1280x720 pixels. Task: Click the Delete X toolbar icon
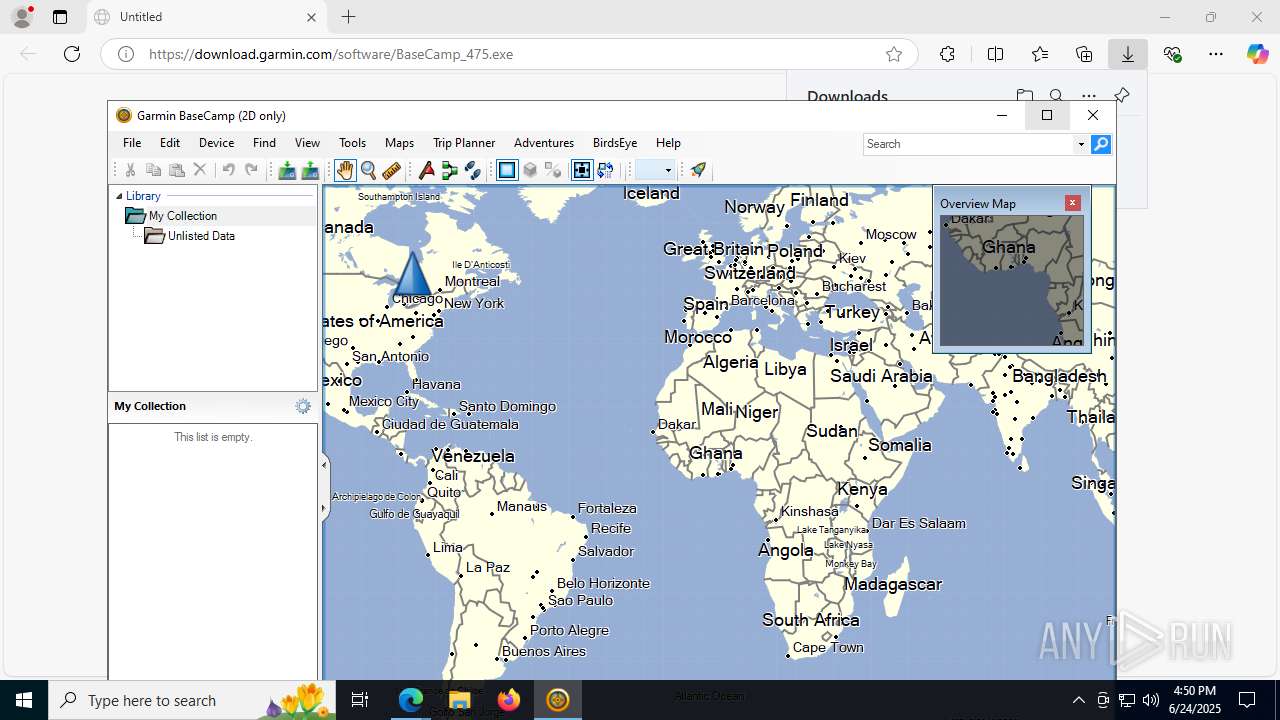(199, 170)
